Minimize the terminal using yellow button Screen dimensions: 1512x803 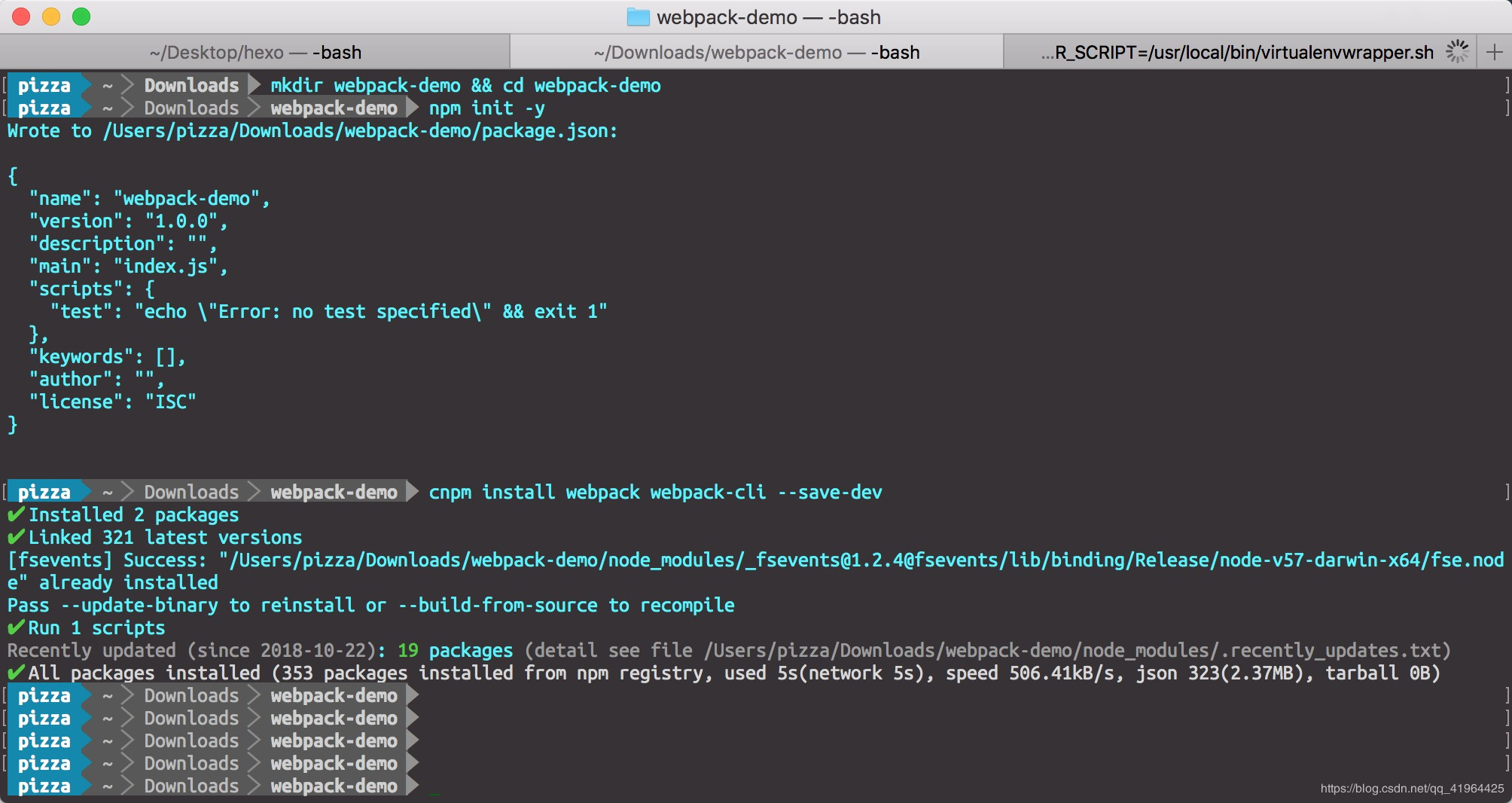51,17
